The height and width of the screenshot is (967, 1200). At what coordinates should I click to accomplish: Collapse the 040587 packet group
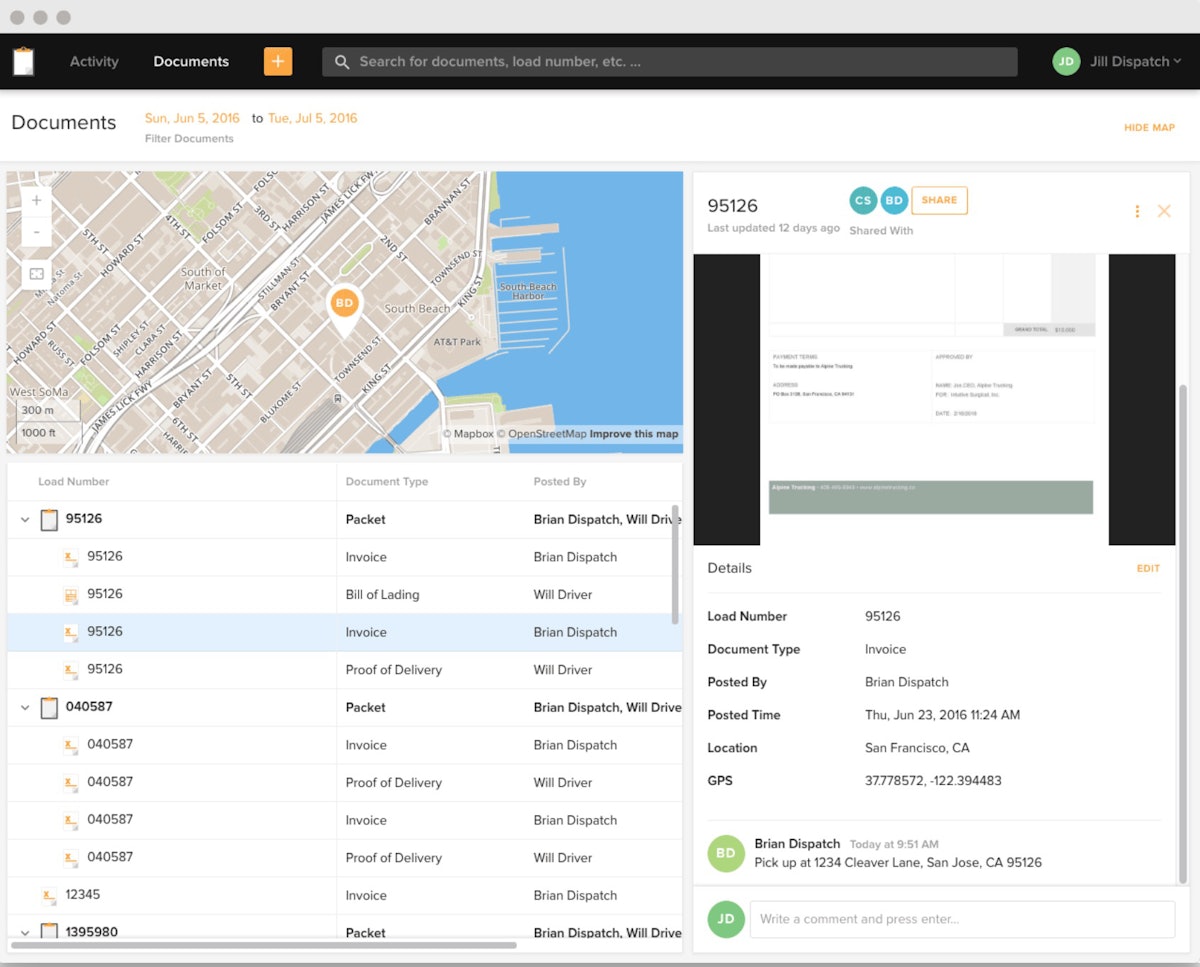[24, 706]
